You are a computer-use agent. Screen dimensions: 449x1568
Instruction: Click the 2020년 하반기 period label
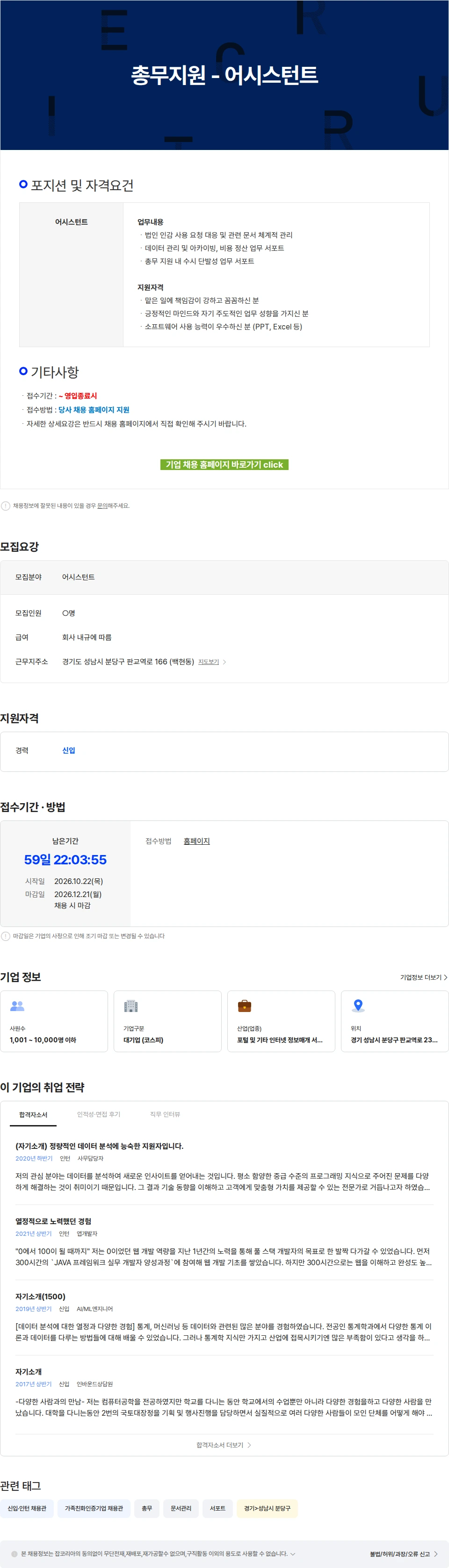pyautogui.click(x=34, y=1158)
